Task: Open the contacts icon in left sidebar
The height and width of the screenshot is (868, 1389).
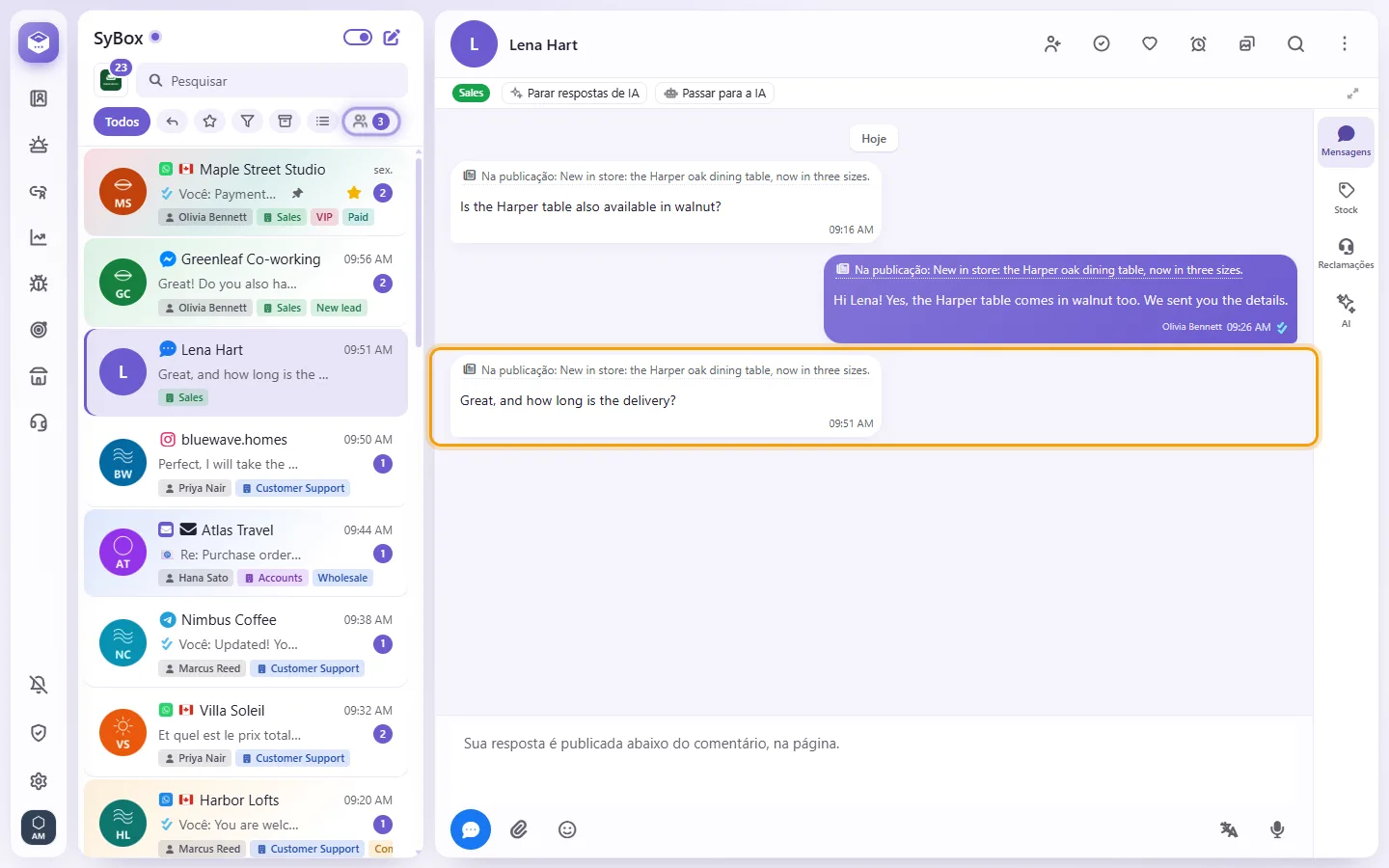Action: (x=39, y=98)
